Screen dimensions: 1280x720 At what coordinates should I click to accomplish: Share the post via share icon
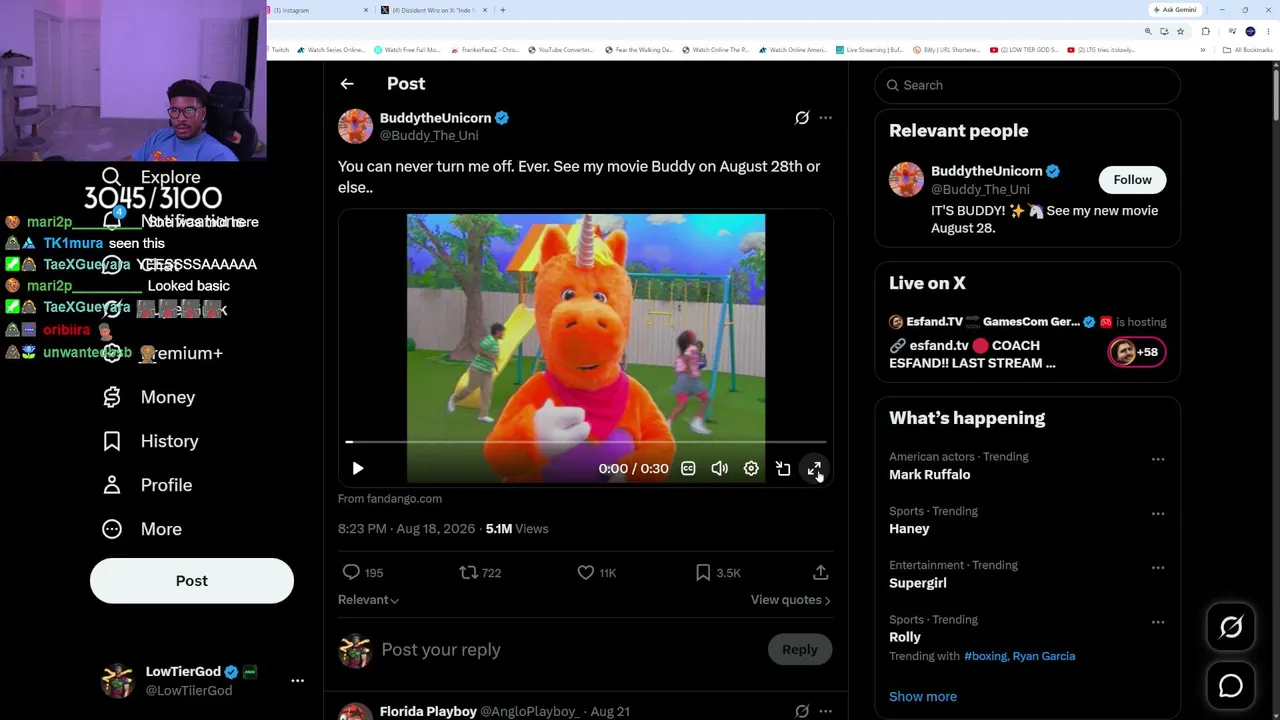[820, 572]
